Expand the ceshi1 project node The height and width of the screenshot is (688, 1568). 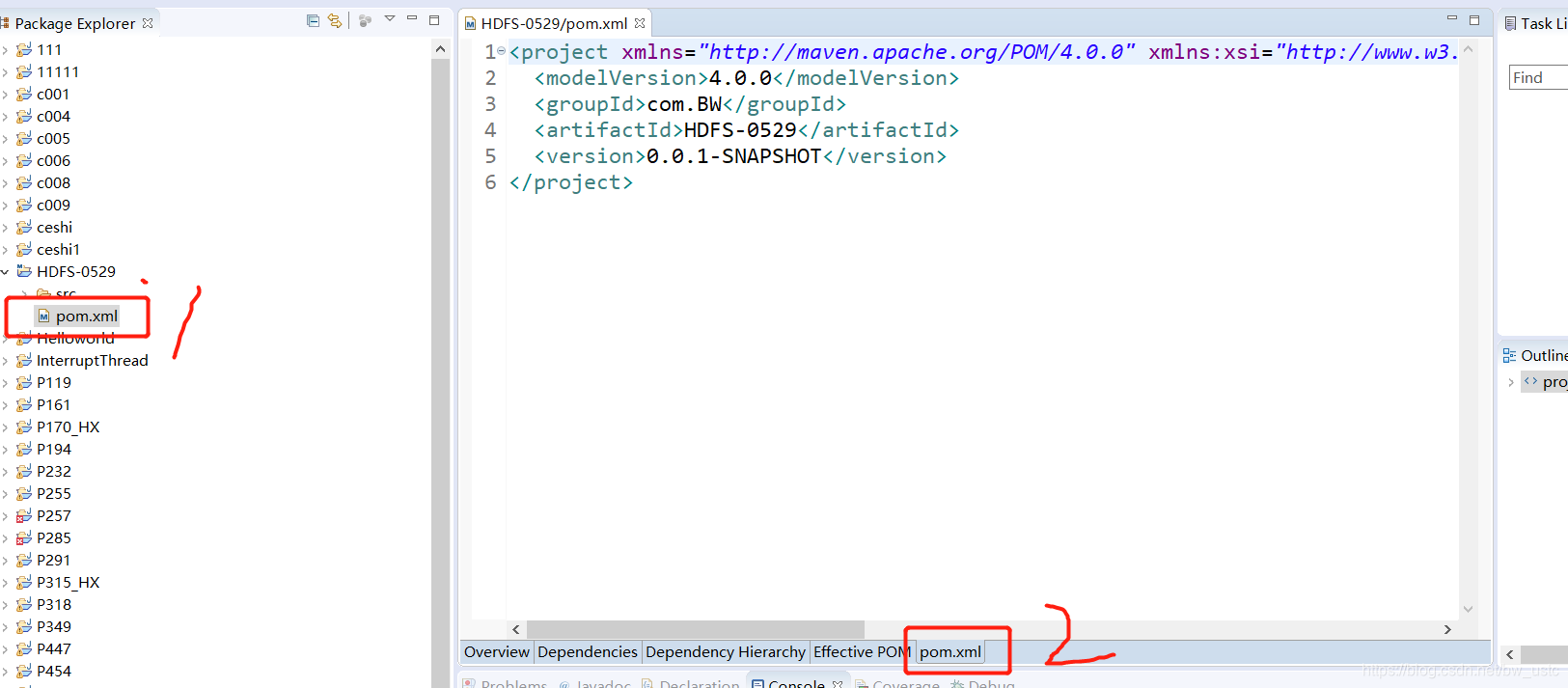(x=6, y=250)
